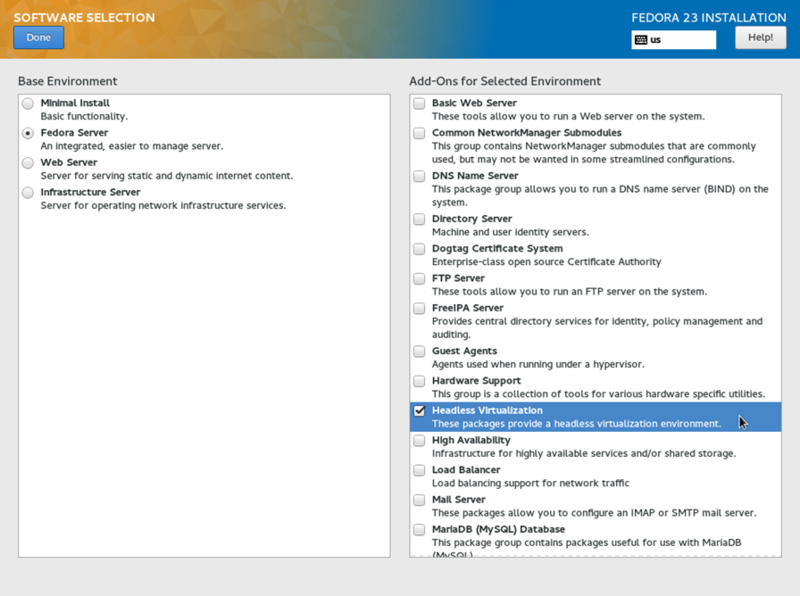Screen dimensions: 800x596
Task: Pick the Infrastructure Server environment
Action: (28, 192)
